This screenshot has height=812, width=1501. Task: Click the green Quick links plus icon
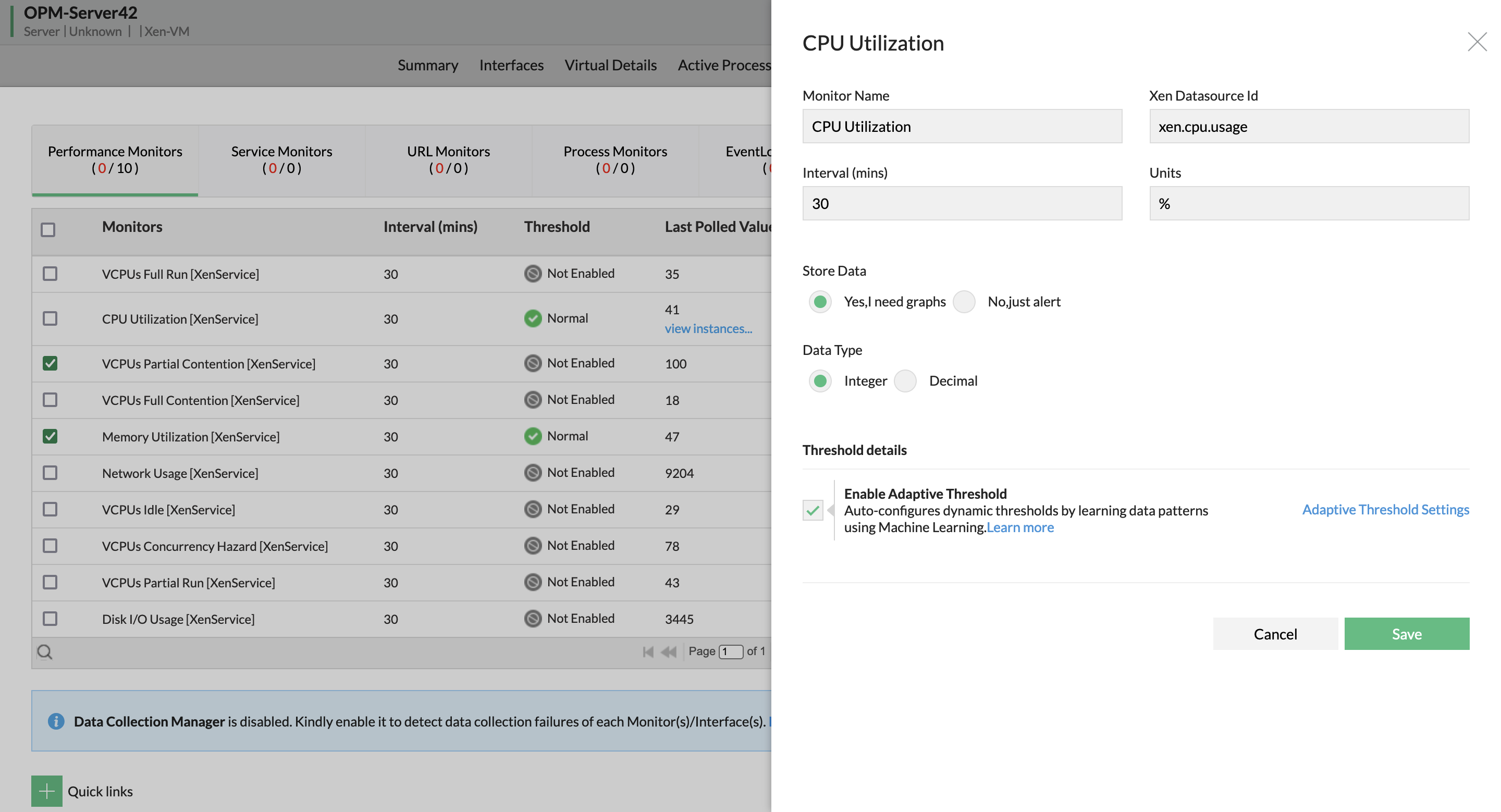(46, 791)
